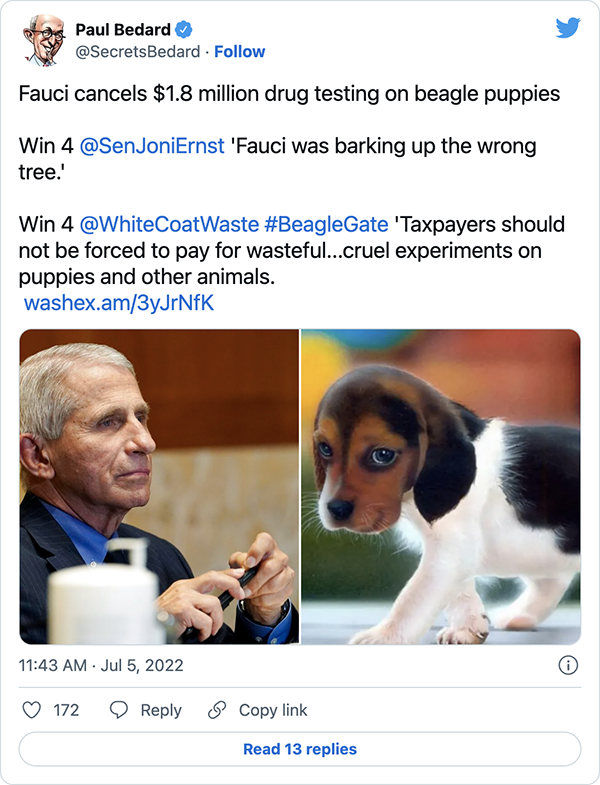Click the 172 likes count
The width and height of the screenshot is (600, 785).
tap(66, 710)
